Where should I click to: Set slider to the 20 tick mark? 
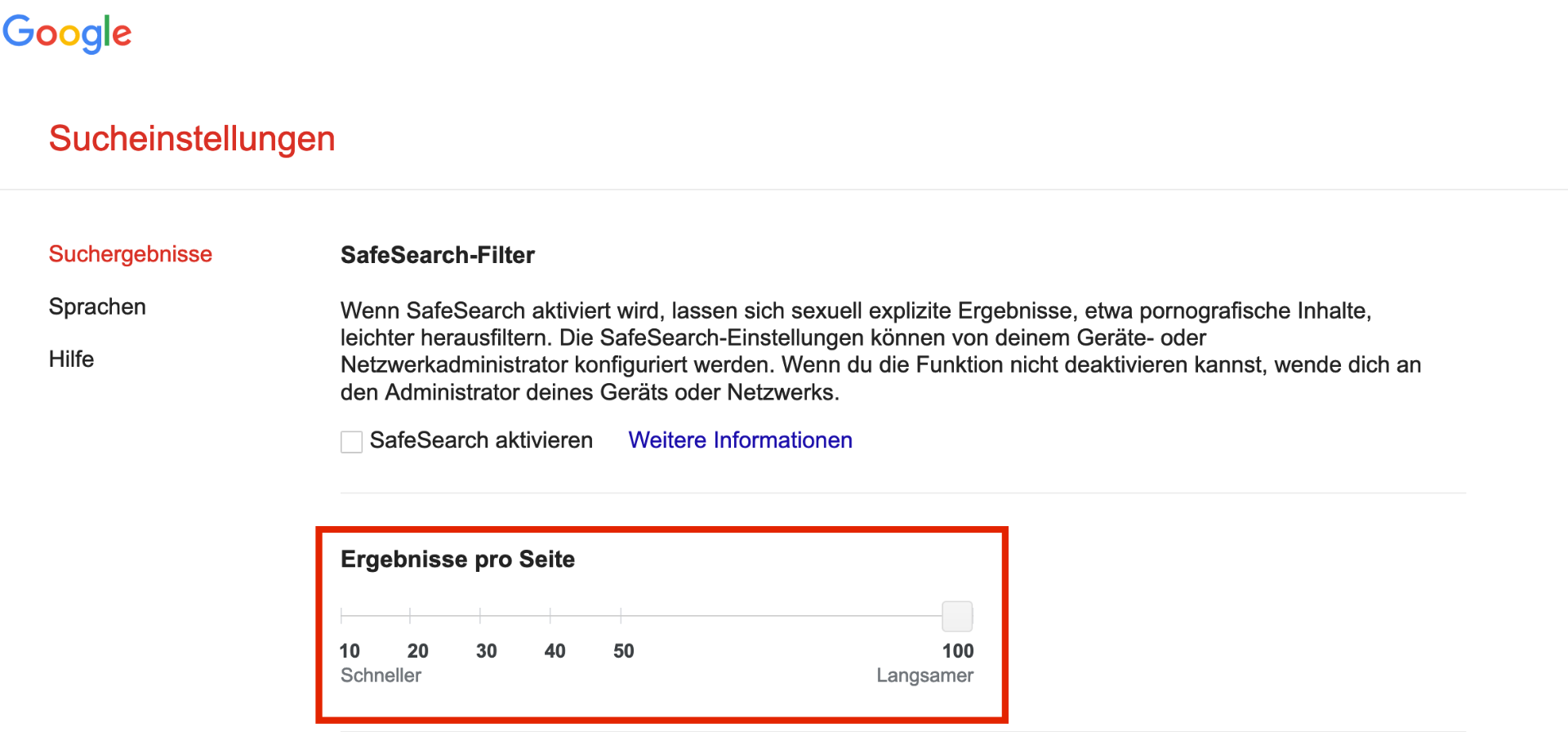[410, 616]
